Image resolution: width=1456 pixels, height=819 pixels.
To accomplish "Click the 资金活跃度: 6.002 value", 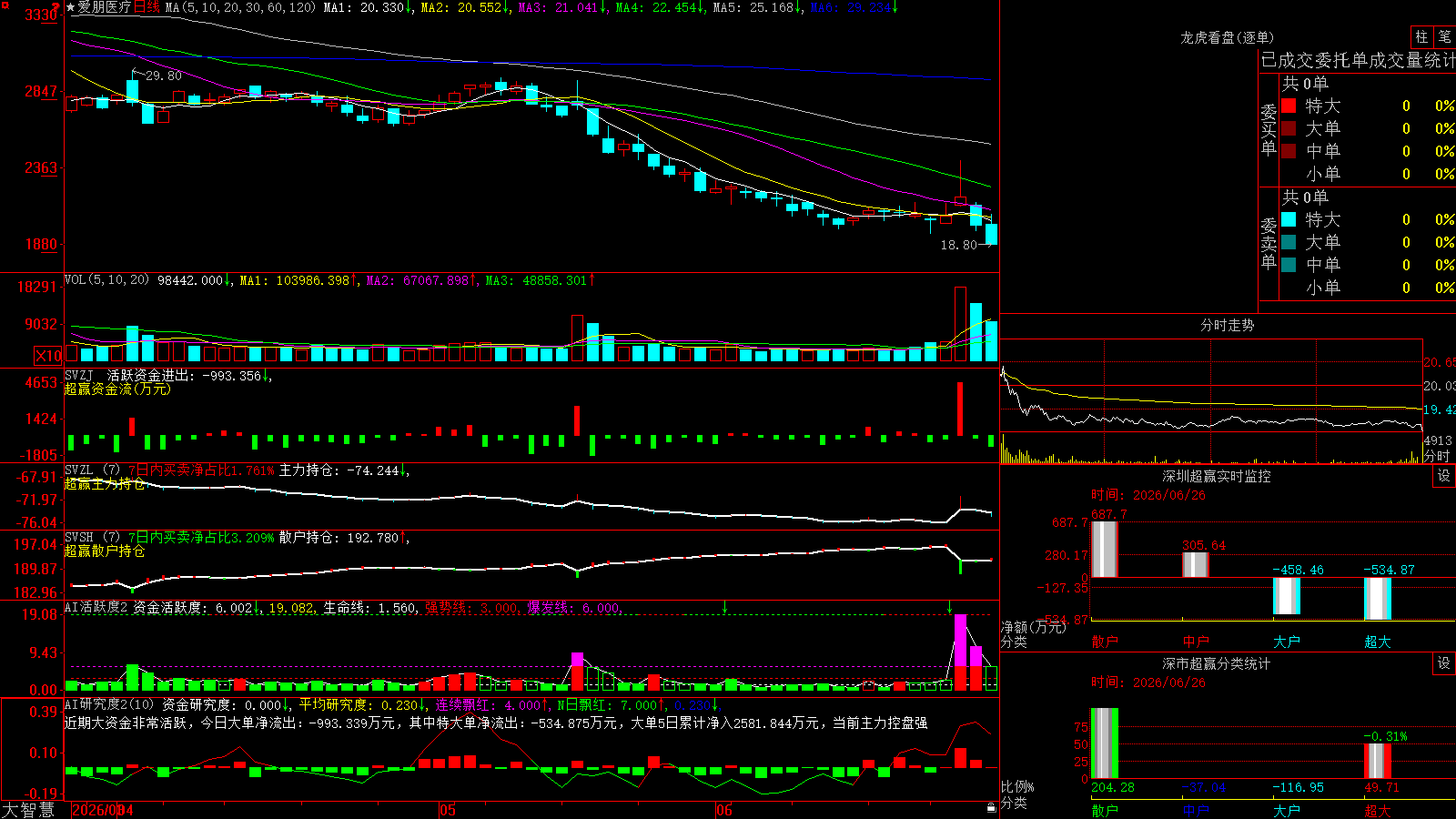I will coord(197,607).
